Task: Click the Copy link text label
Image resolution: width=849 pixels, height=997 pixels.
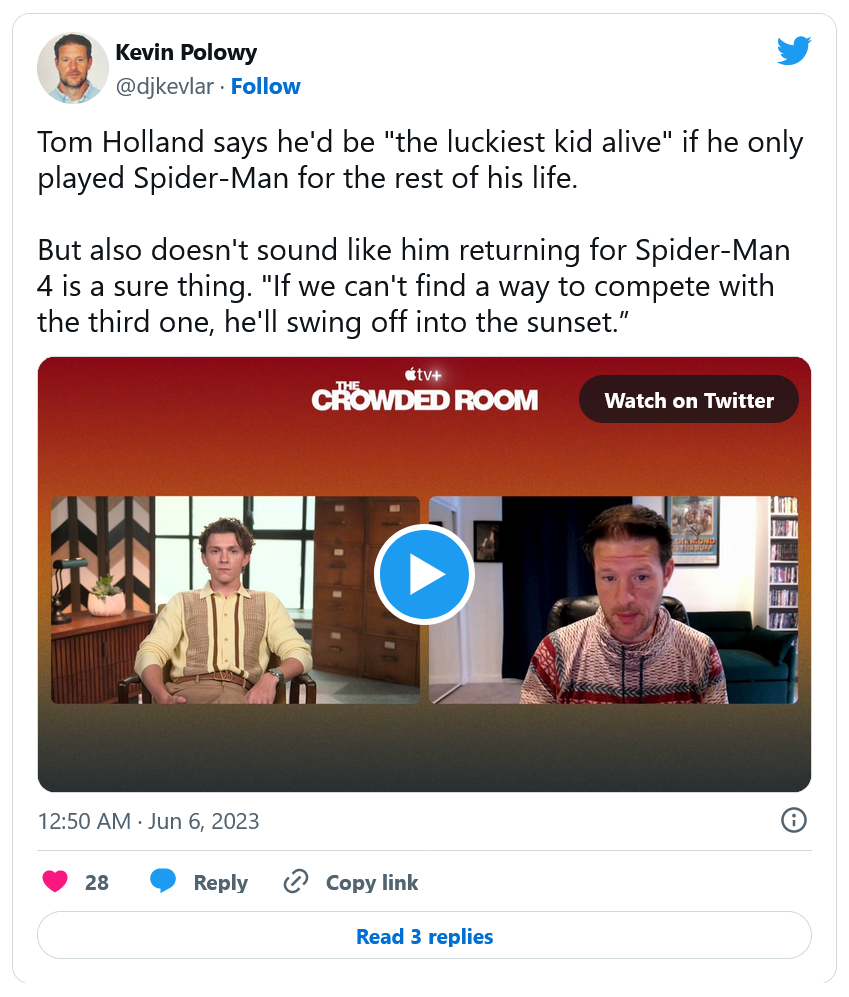Action: [x=372, y=883]
